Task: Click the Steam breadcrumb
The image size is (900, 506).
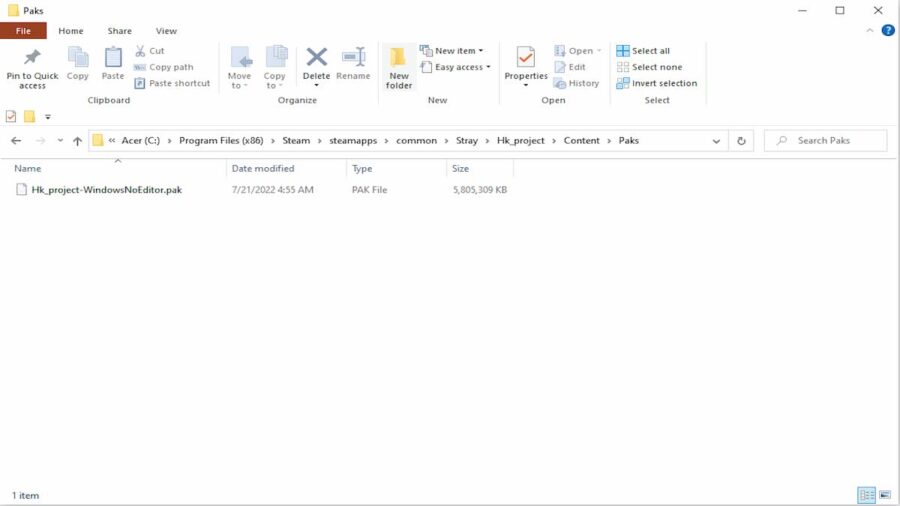Action: click(x=296, y=141)
